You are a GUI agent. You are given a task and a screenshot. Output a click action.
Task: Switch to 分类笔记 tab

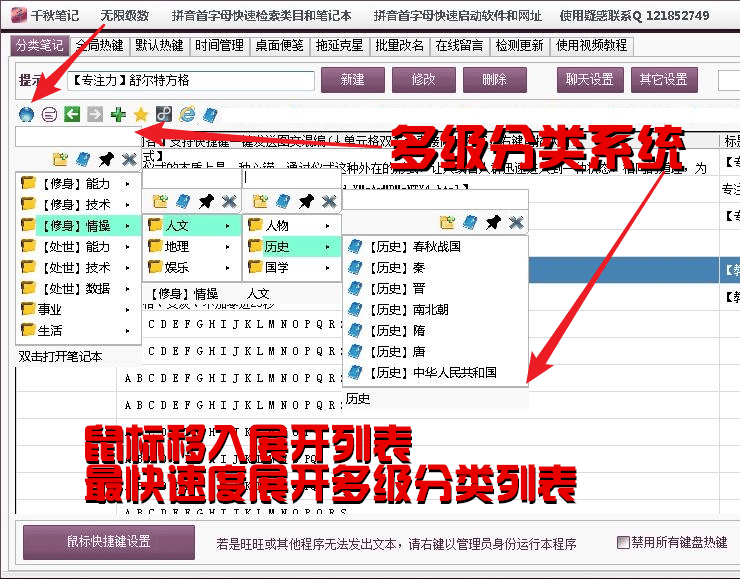pos(40,45)
